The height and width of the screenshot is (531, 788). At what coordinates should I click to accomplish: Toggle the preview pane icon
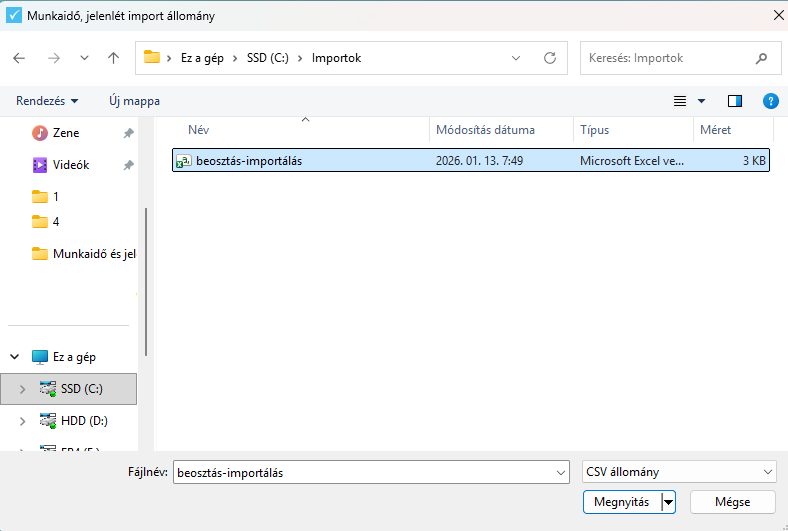coord(735,101)
